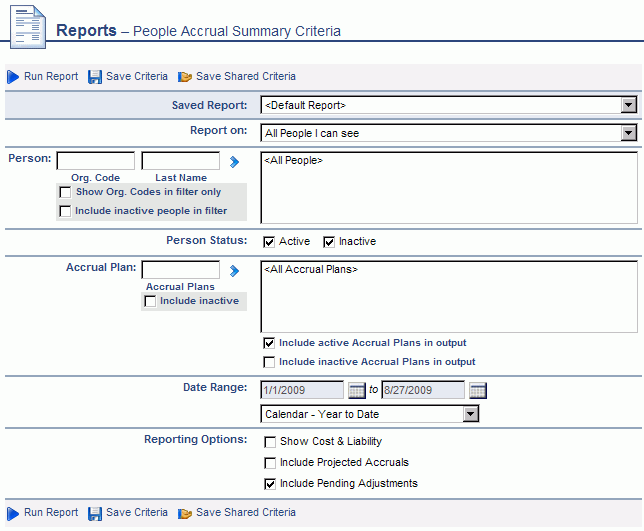This screenshot has width=644, height=531.
Task: Click the Accrual Plan filter arrow icon
Action: pyautogui.click(x=234, y=270)
